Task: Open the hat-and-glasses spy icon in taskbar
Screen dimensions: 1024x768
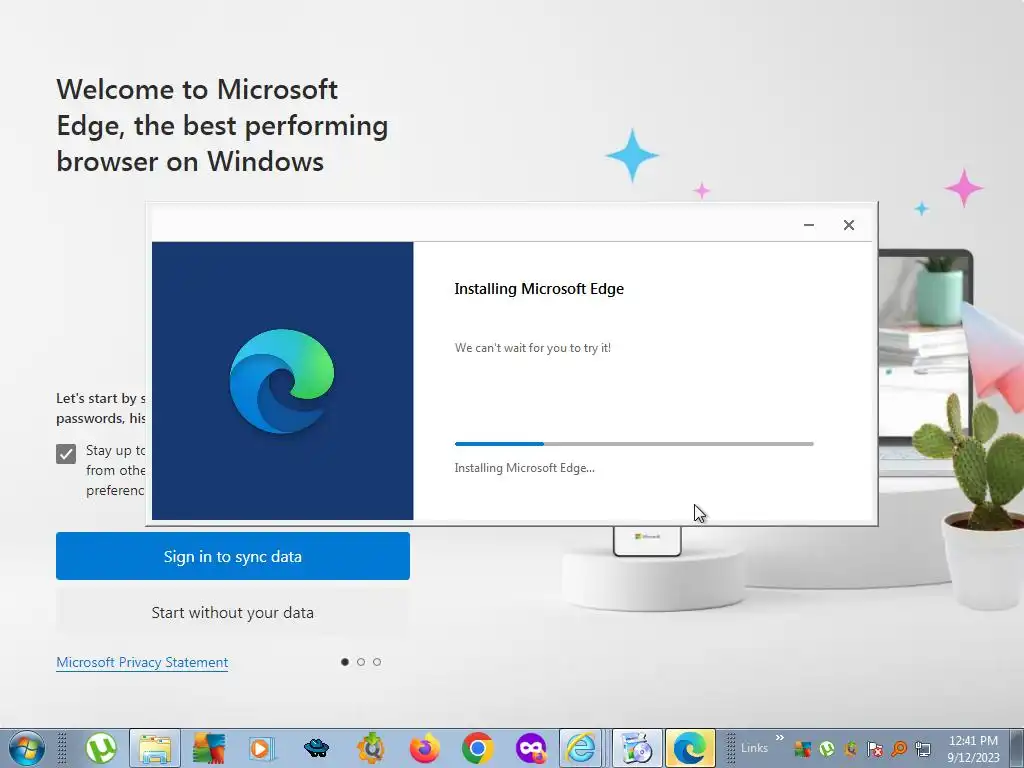Action: pyautogui.click(x=317, y=748)
